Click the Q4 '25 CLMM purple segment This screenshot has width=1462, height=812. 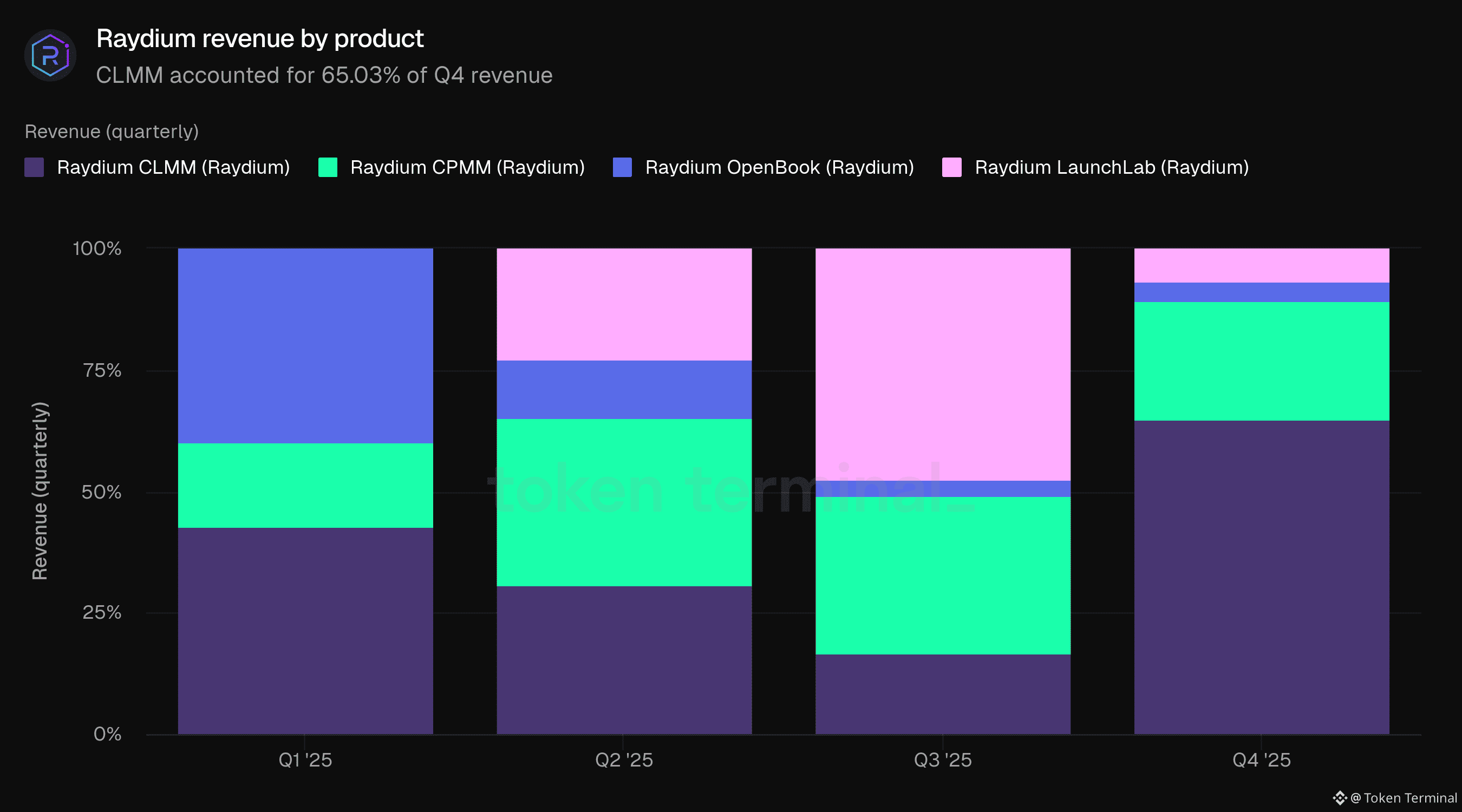(1262, 577)
